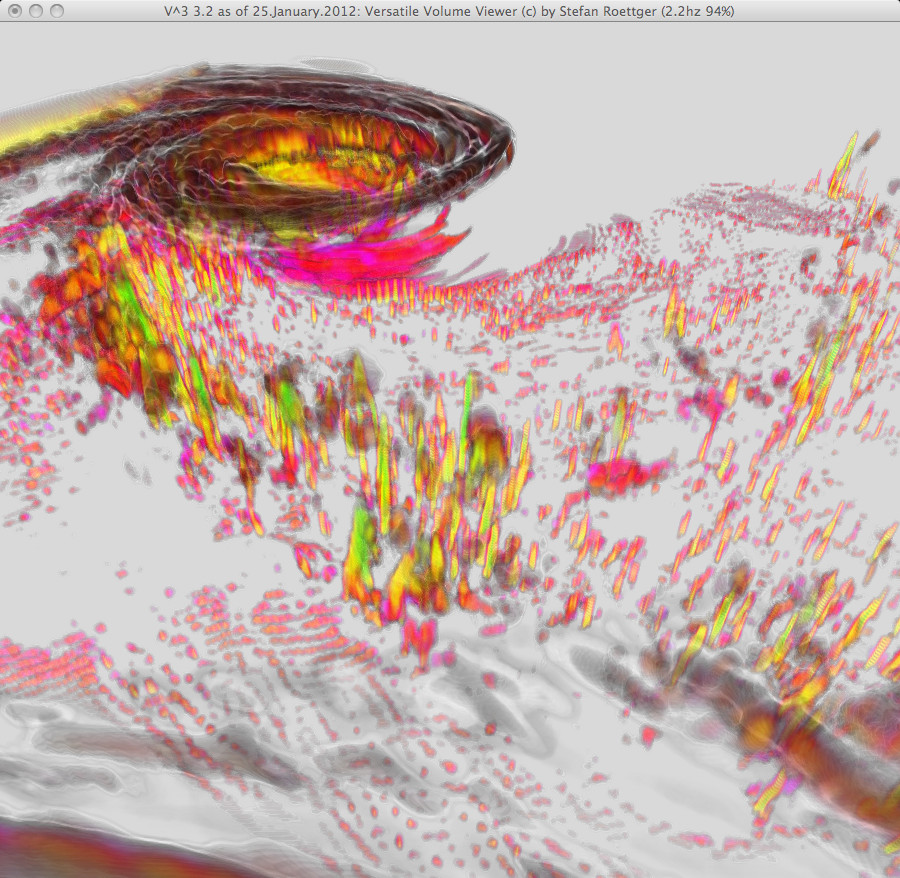This screenshot has height=878, width=900.
Task: Click the zoom window button
Action: point(57,11)
